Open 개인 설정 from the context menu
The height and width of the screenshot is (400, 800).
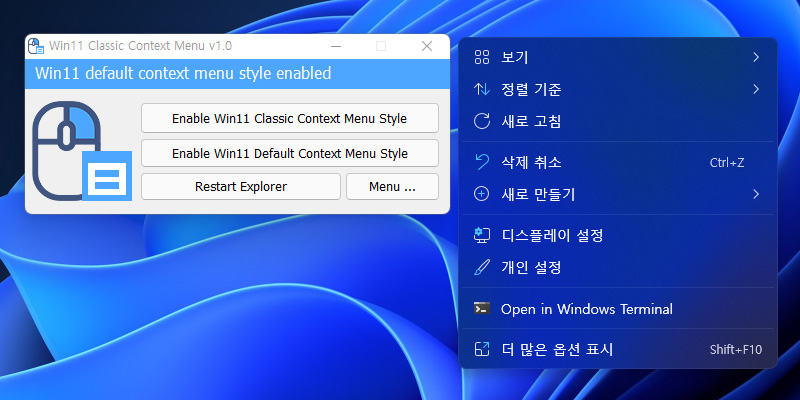click(618, 267)
